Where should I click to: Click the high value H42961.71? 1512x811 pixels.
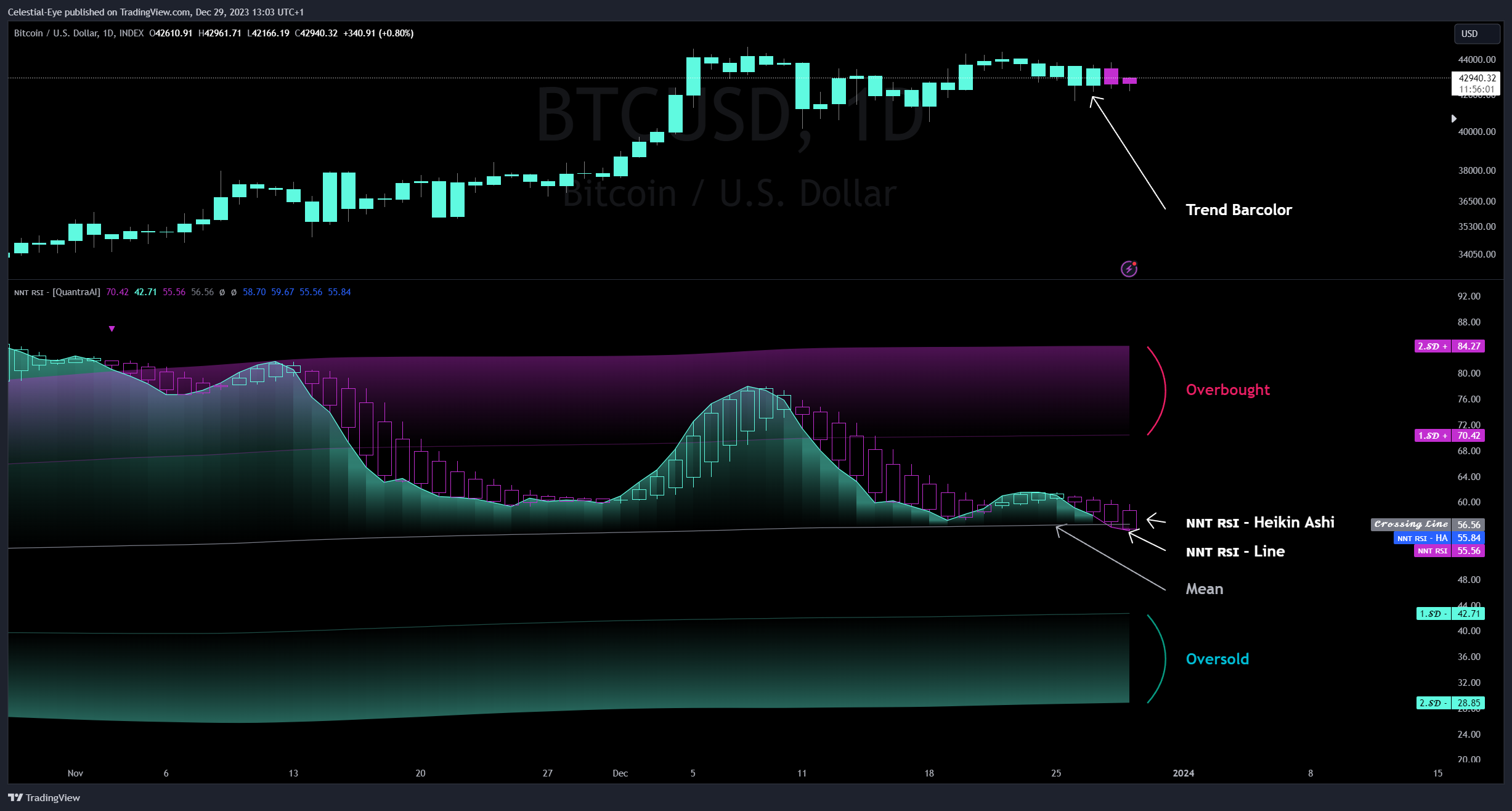click(219, 33)
